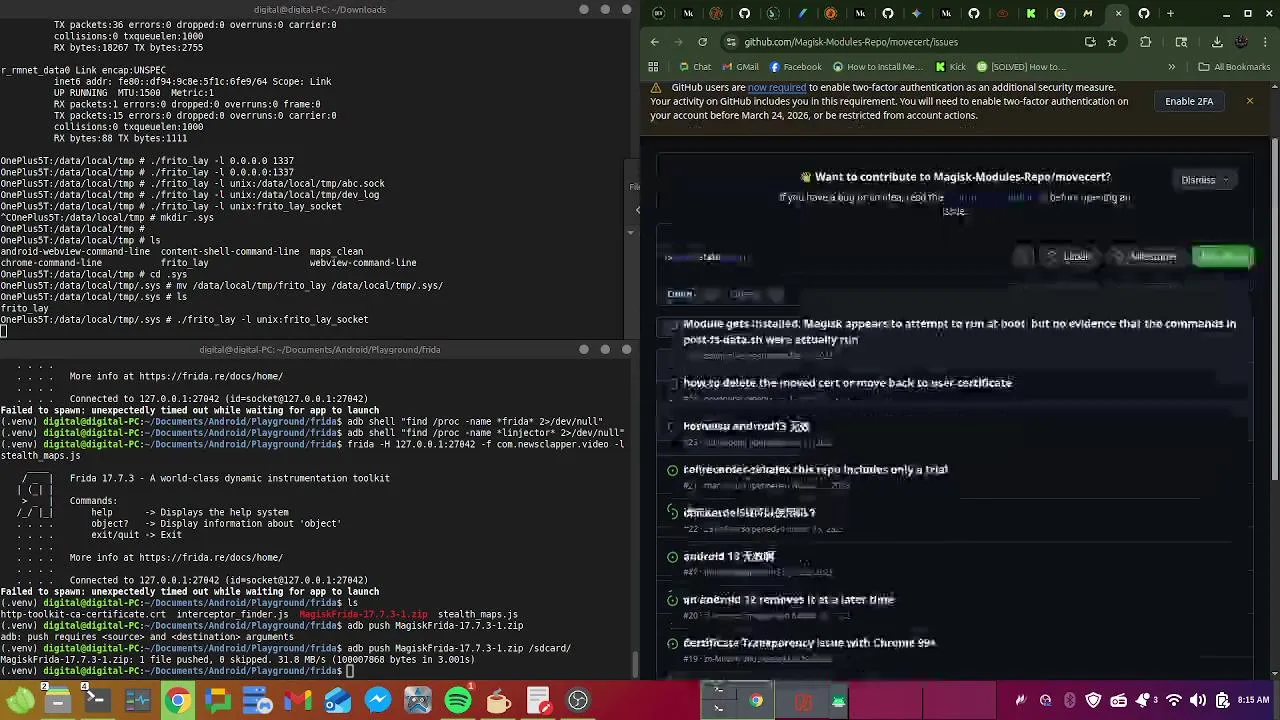The image size is (1280, 720).
Task: Open System Monitor in the panel
Action: [x=138, y=700]
